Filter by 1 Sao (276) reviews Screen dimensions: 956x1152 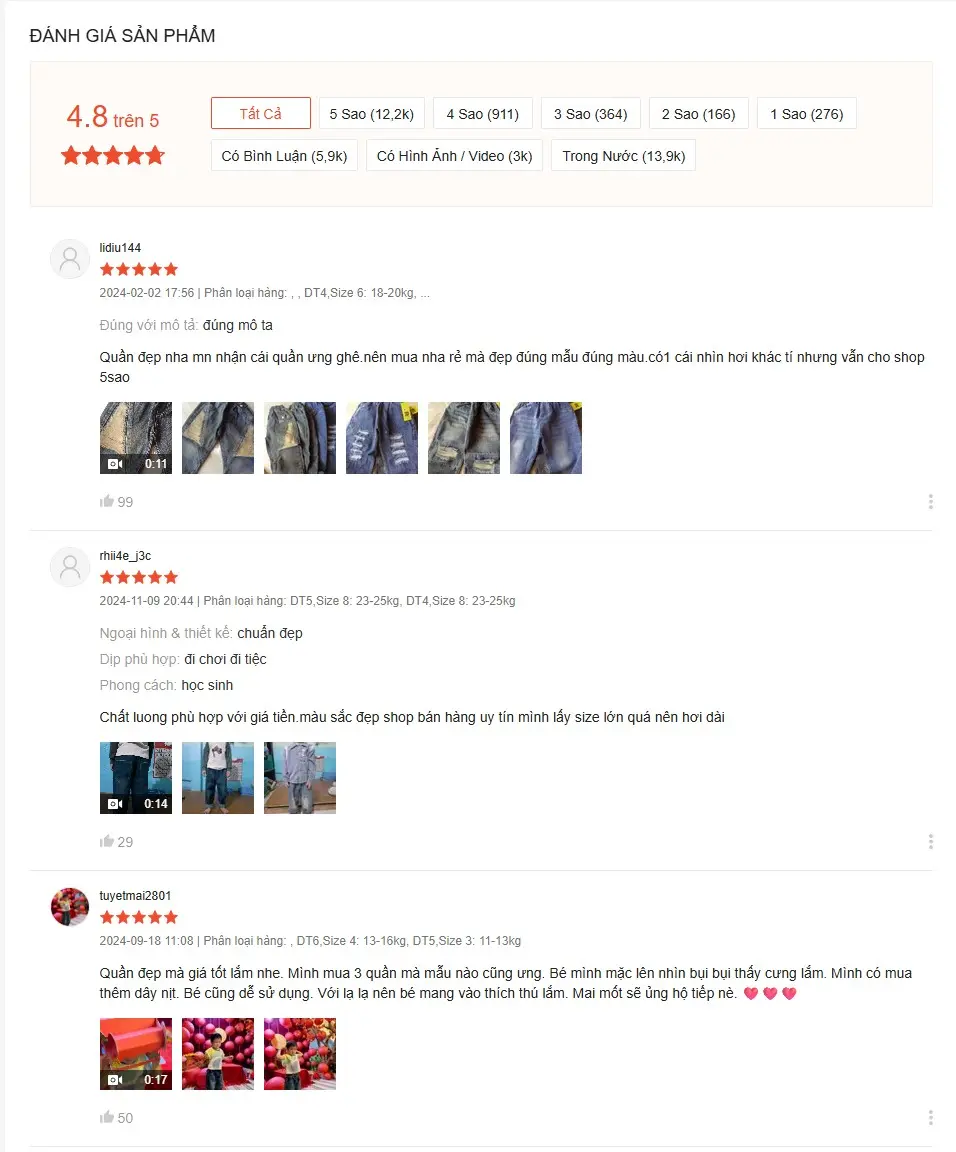807,113
